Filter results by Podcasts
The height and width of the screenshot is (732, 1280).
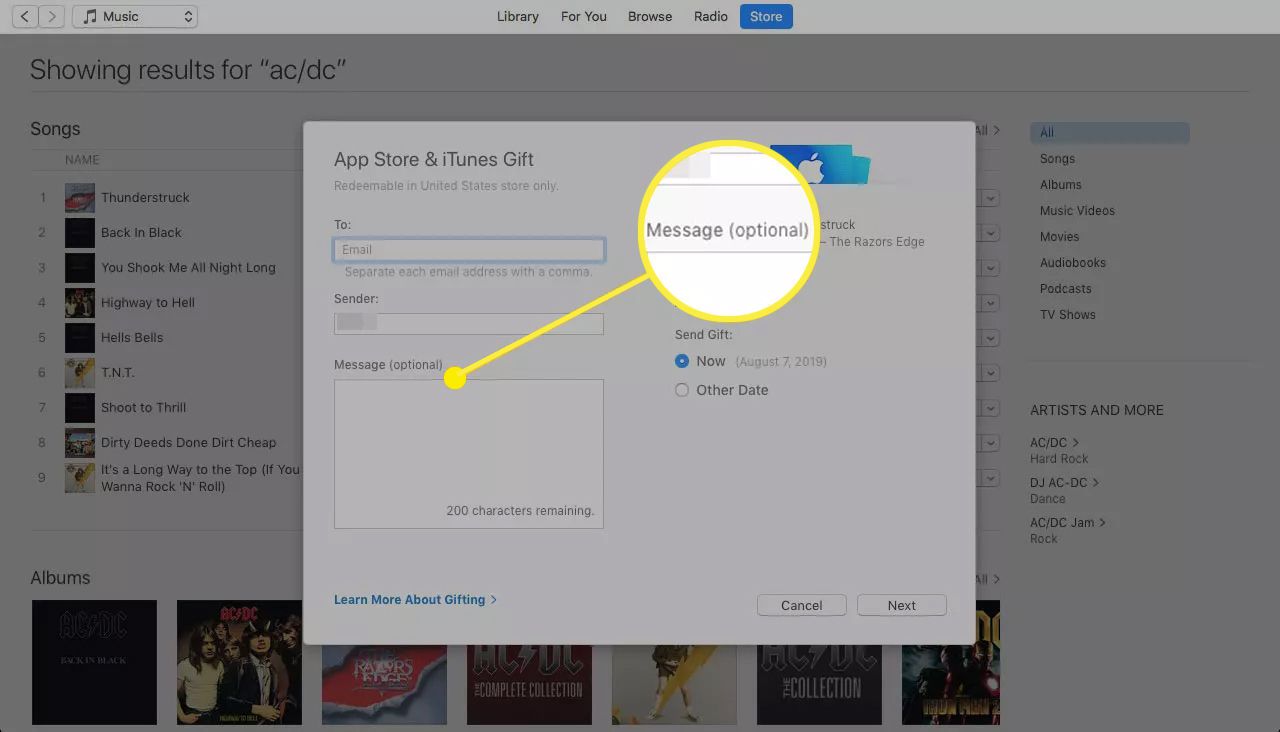(x=1065, y=288)
